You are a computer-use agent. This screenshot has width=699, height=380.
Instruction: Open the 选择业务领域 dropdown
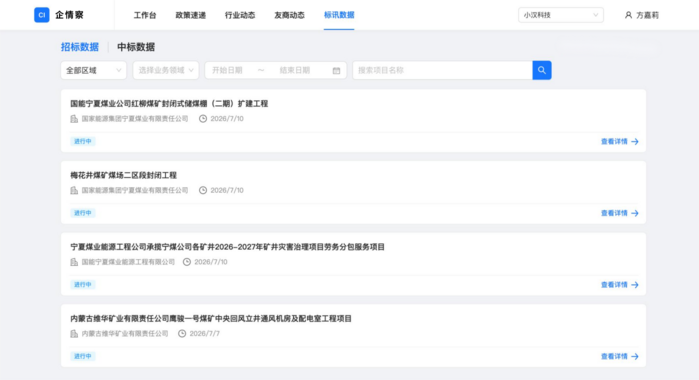click(x=166, y=70)
